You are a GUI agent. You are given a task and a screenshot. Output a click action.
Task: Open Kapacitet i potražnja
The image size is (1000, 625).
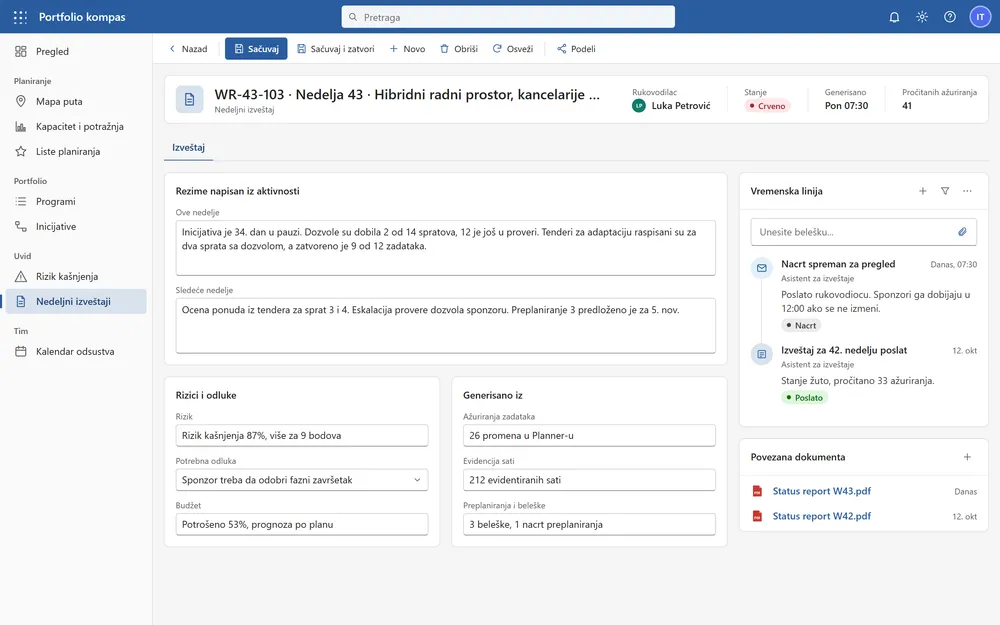[x=76, y=126]
